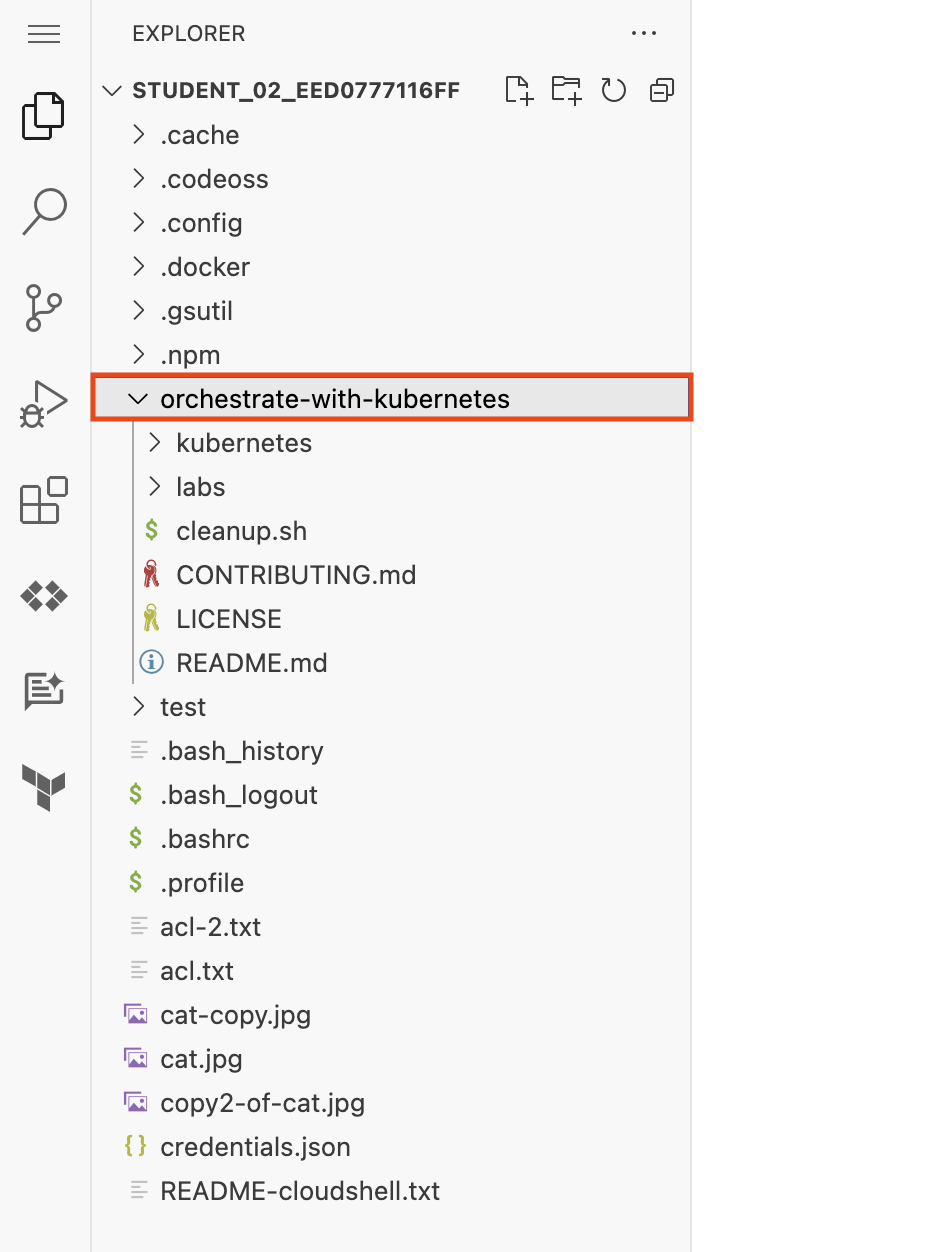
Task: Open the Terraform icon in activity bar
Action: point(43,789)
